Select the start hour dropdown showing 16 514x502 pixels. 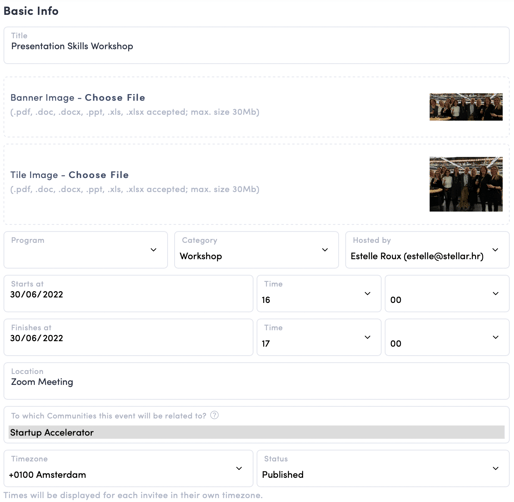click(x=319, y=294)
